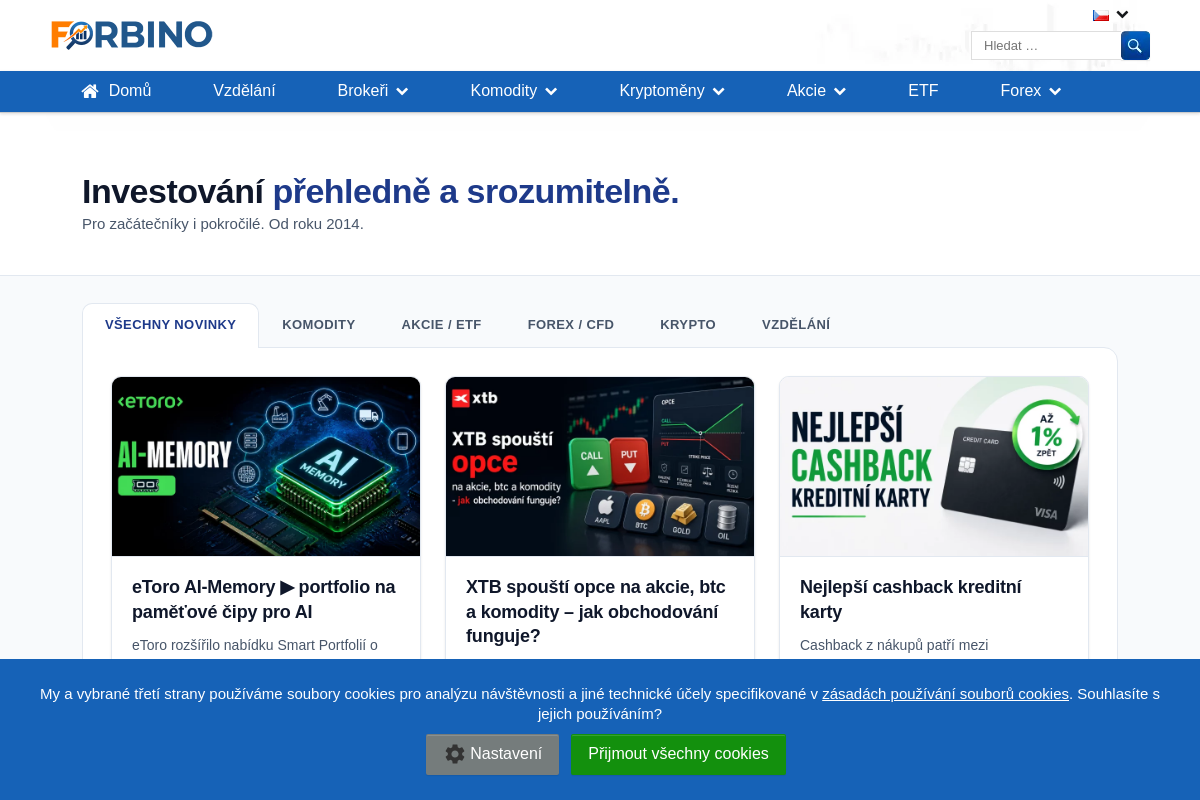
Task: Select the Všechny novinky tab
Action: click(170, 325)
